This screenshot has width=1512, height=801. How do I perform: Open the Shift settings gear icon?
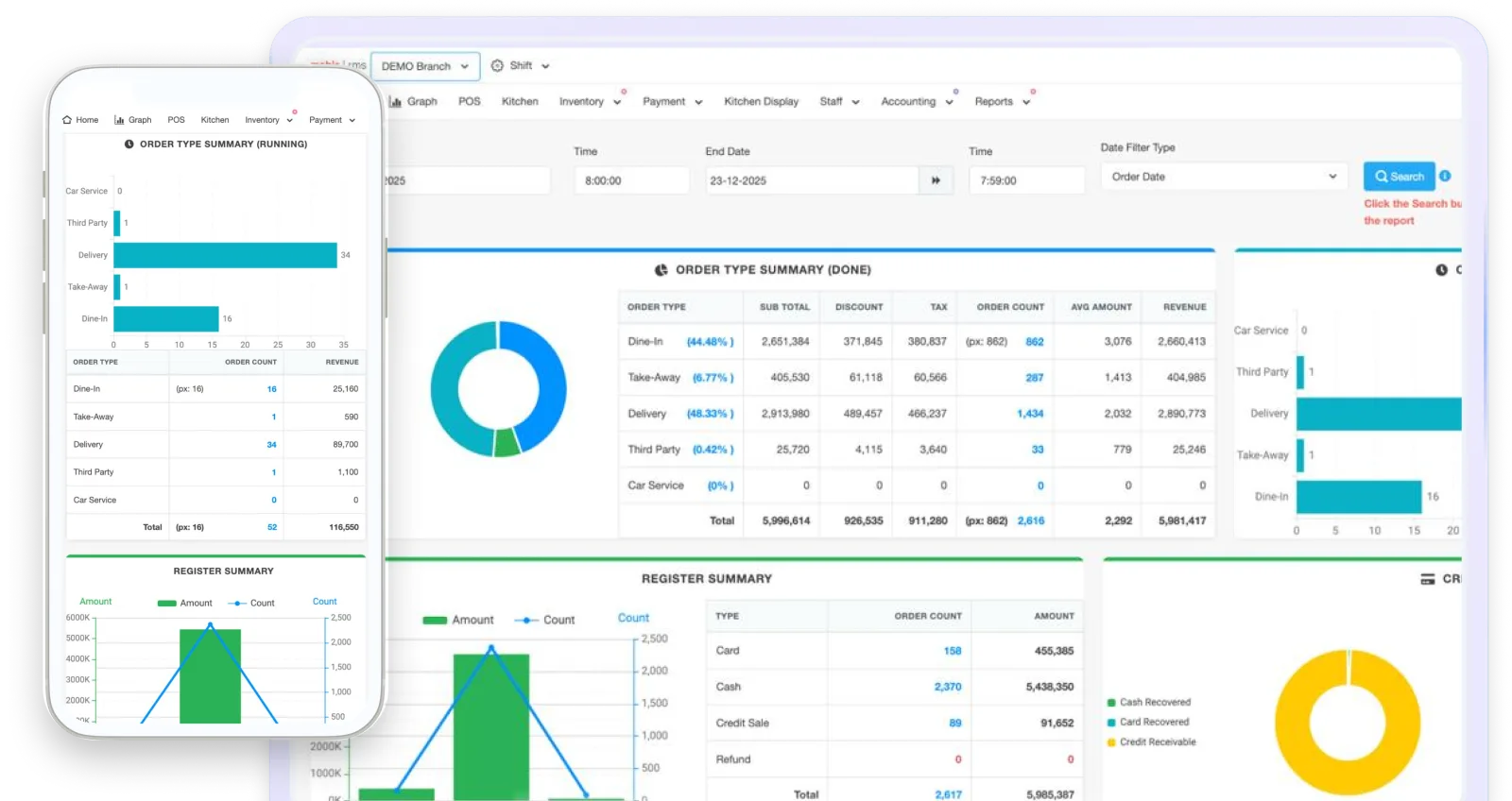click(497, 66)
